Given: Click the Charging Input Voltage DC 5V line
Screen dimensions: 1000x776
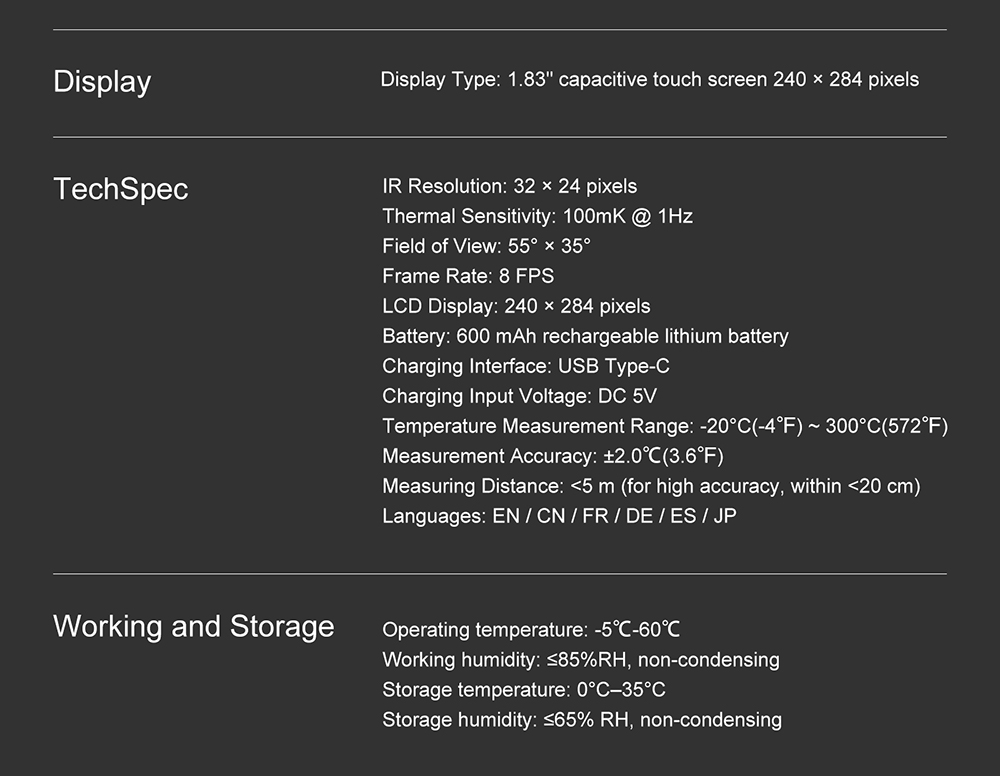Looking at the screenshot, I should (520, 396).
